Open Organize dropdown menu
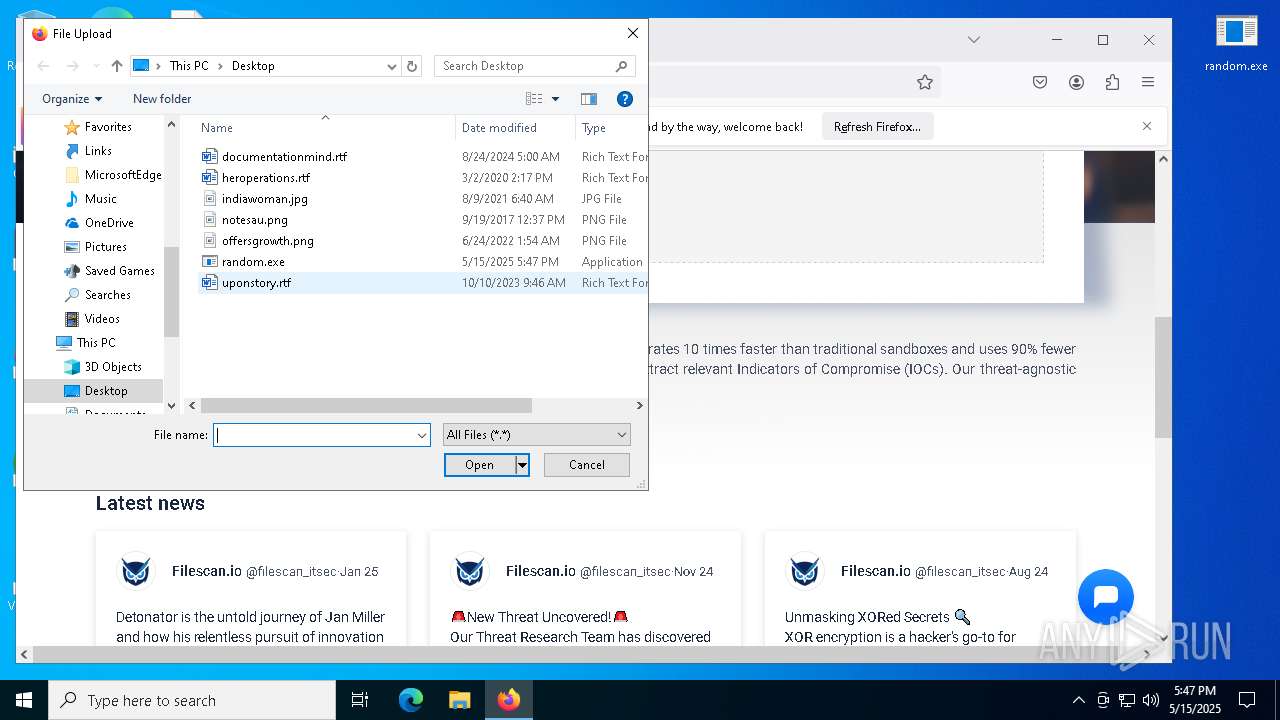 72,99
